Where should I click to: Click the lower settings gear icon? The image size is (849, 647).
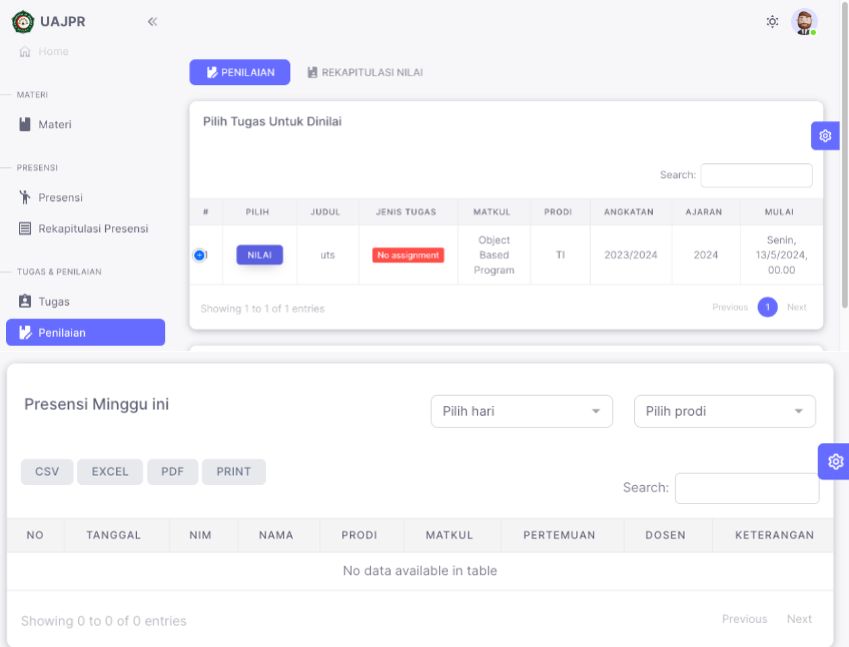tap(834, 461)
